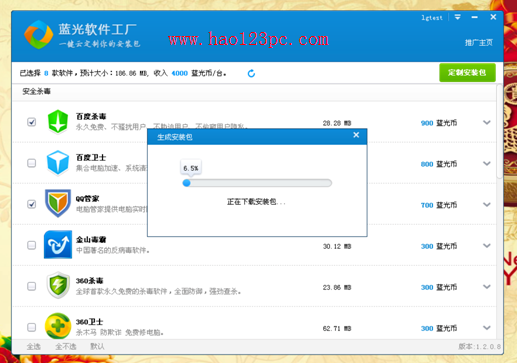This screenshot has height=364, width=517.
Task: Click the 百度卫士 blue cube icon
Action: coord(58,163)
